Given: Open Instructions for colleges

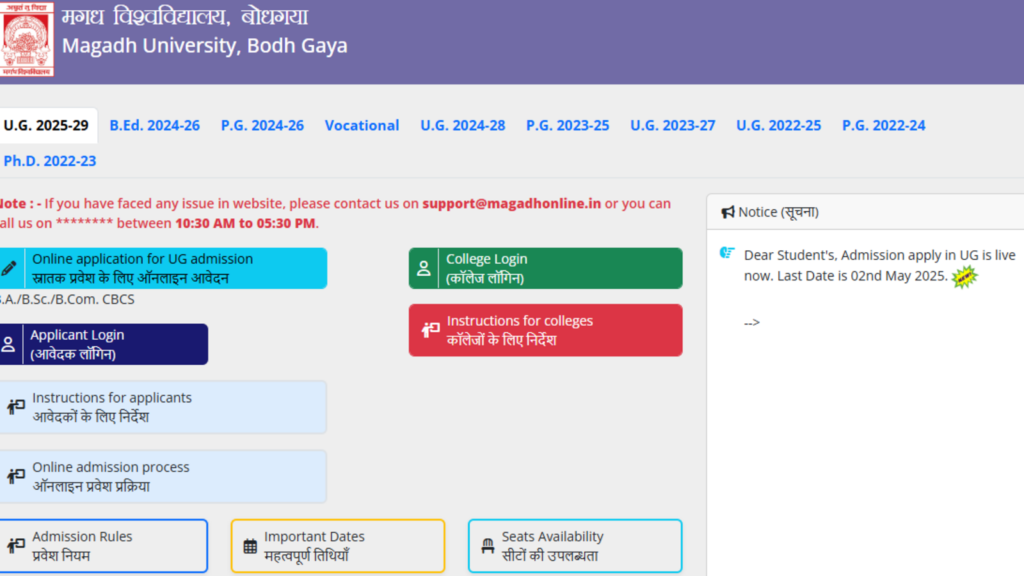Looking at the screenshot, I should (545, 330).
